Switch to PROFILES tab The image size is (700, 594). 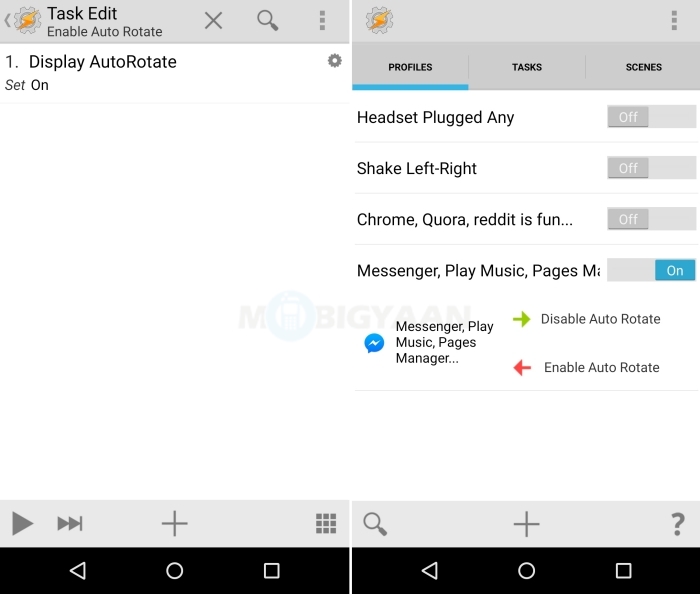pyautogui.click(x=410, y=67)
